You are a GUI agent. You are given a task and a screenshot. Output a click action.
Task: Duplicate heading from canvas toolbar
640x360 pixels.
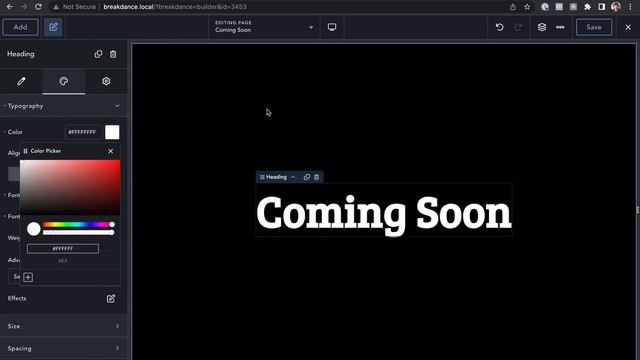[307, 177]
